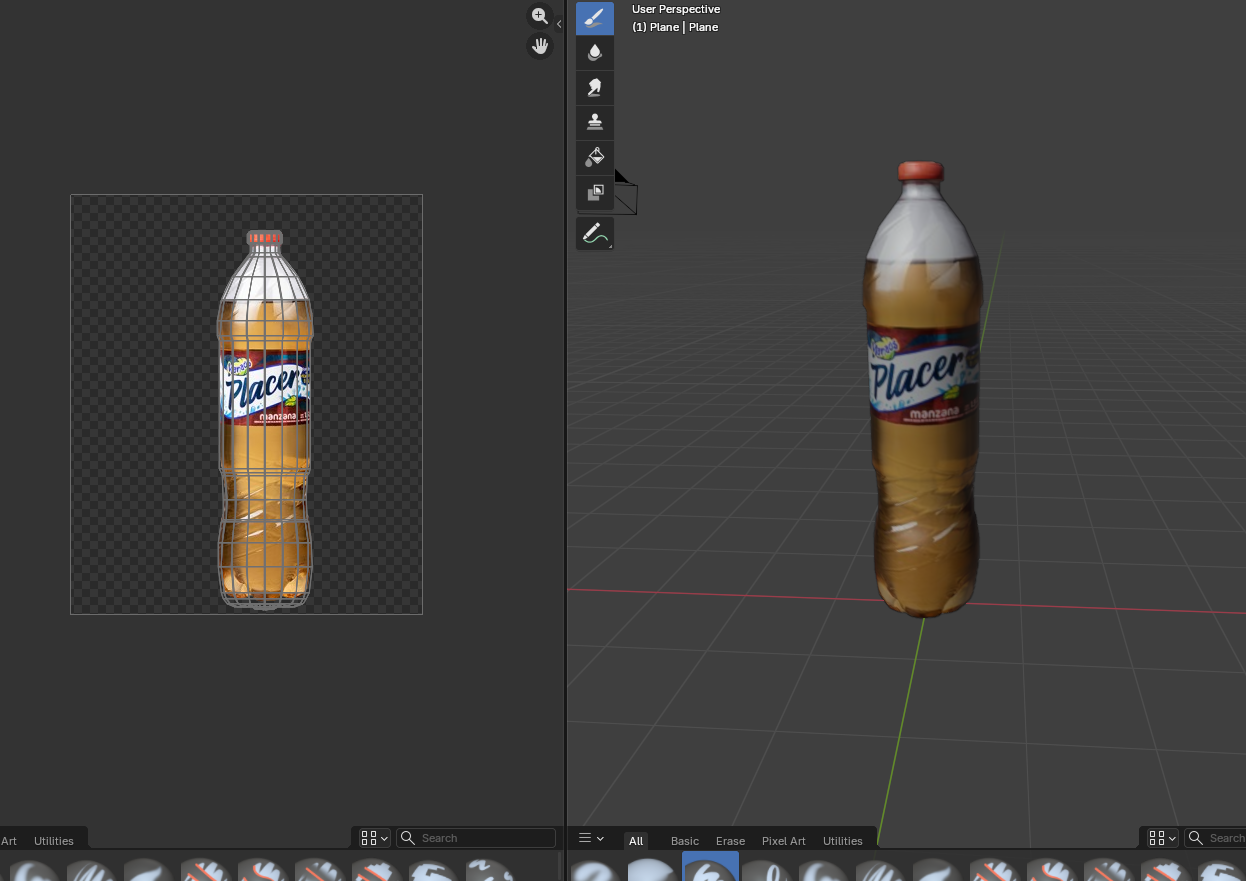Open the asset shelf hamburger menu
This screenshot has height=881, width=1246.
tap(592, 838)
